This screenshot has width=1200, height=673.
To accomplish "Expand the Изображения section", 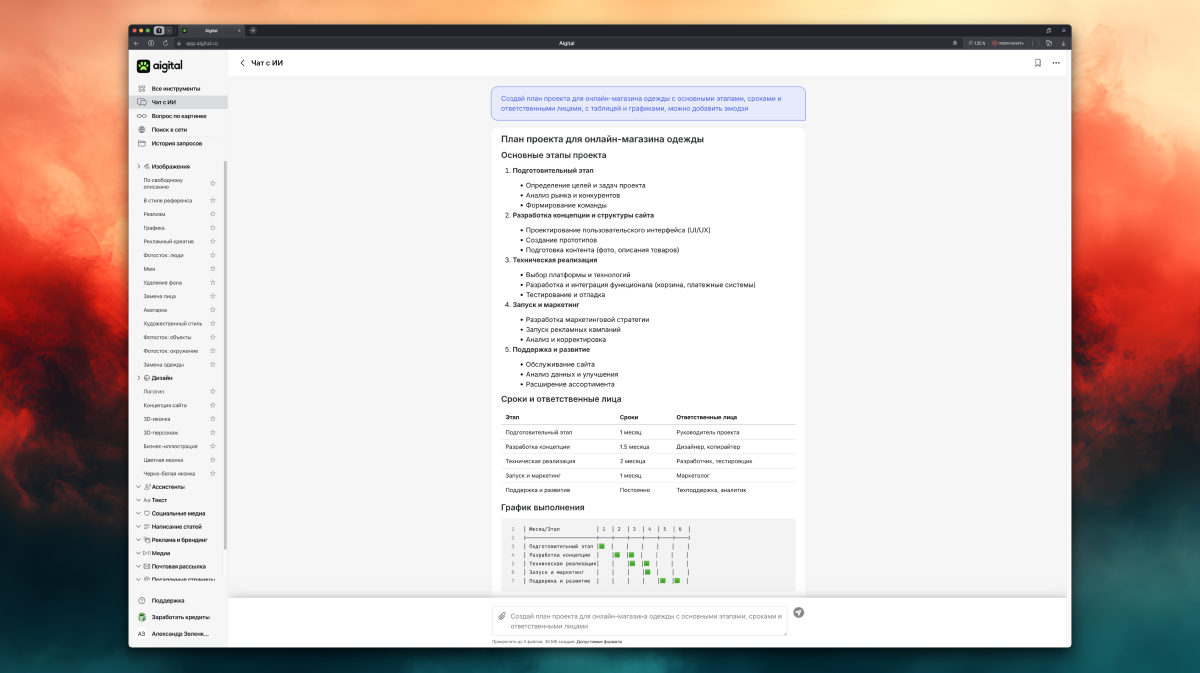I will point(138,166).
